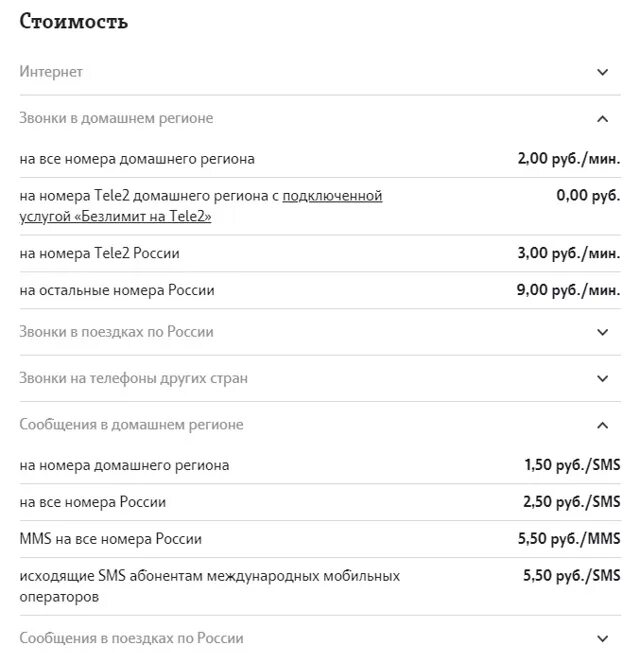The height and width of the screenshot is (663, 640).
Task: Click the 1,50 руб./SMS price value
Action: [x=572, y=465]
